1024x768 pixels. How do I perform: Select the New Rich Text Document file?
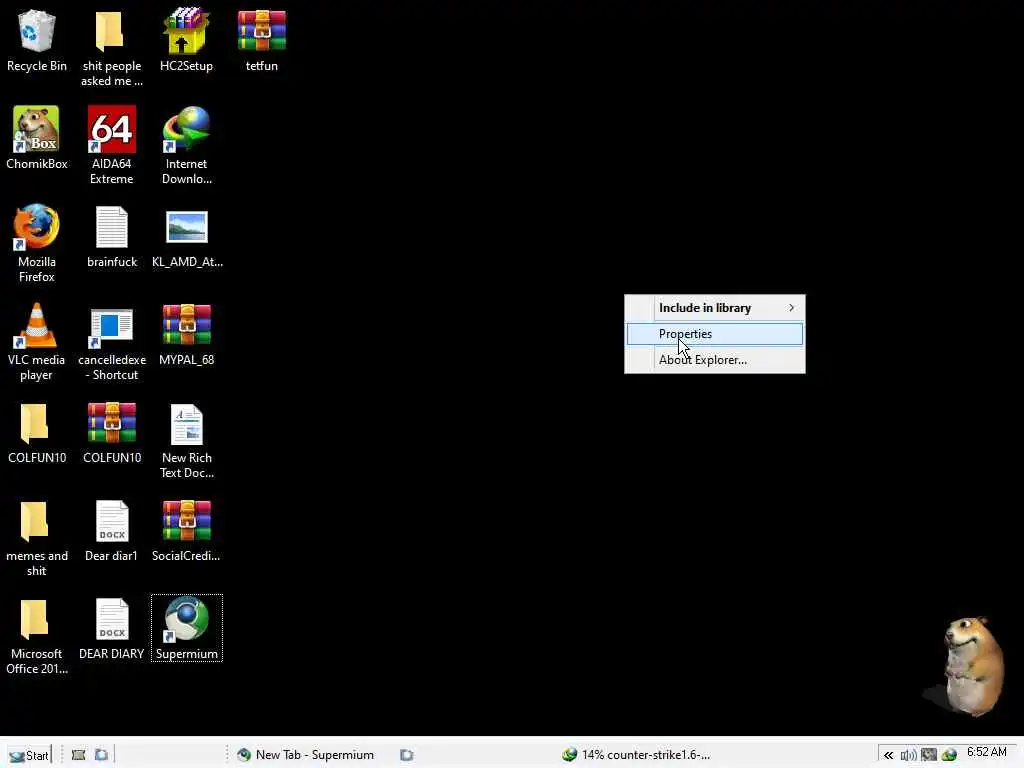pos(186,440)
